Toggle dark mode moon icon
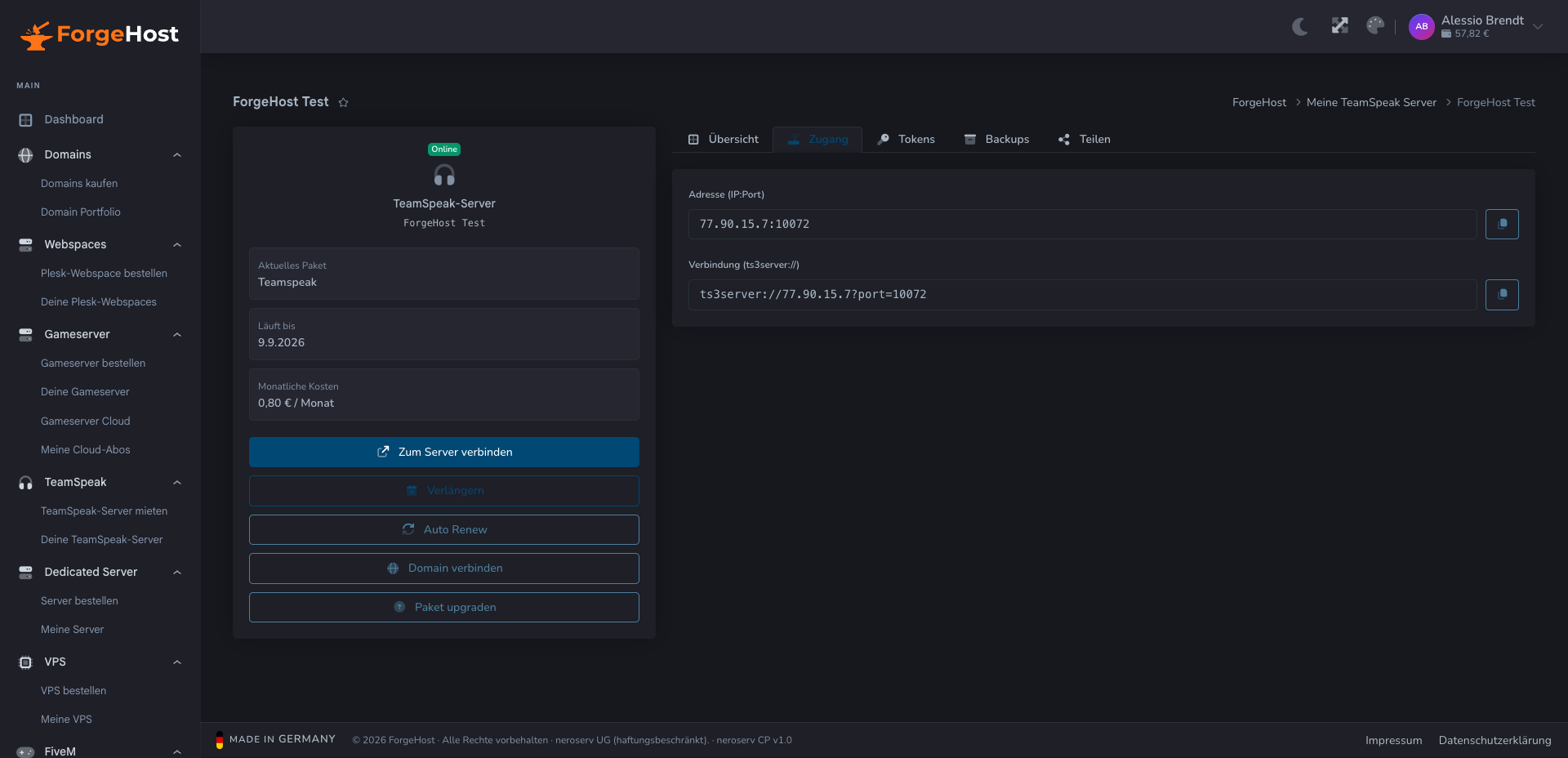The width and height of the screenshot is (1568, 758). 1300,26
